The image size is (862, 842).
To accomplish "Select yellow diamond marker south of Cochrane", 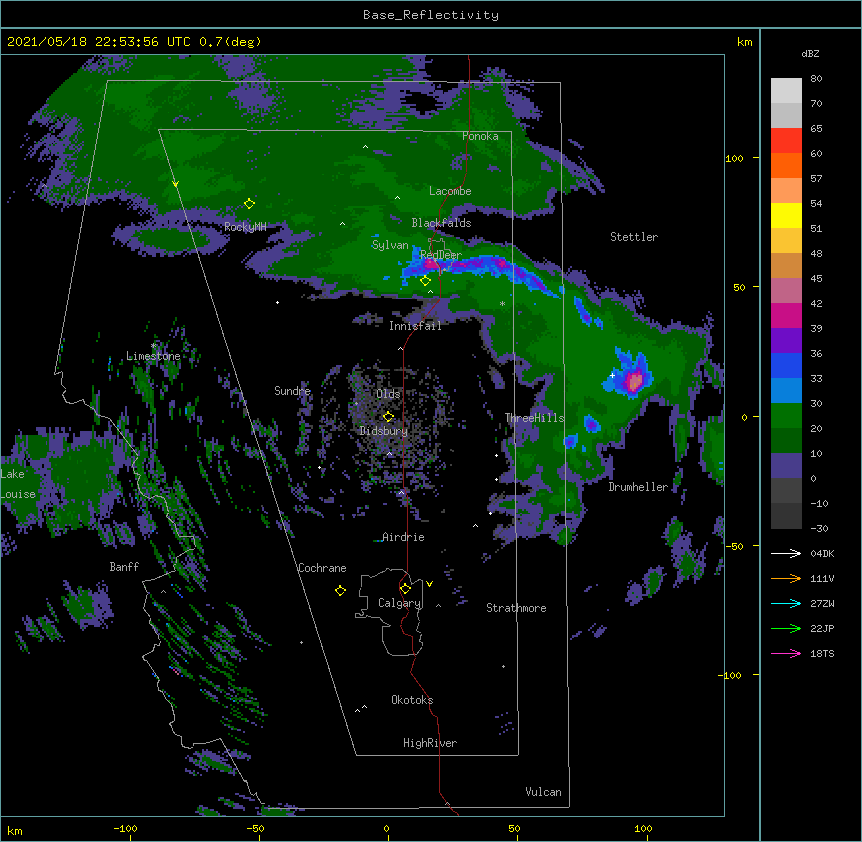I will click(340, 590).
